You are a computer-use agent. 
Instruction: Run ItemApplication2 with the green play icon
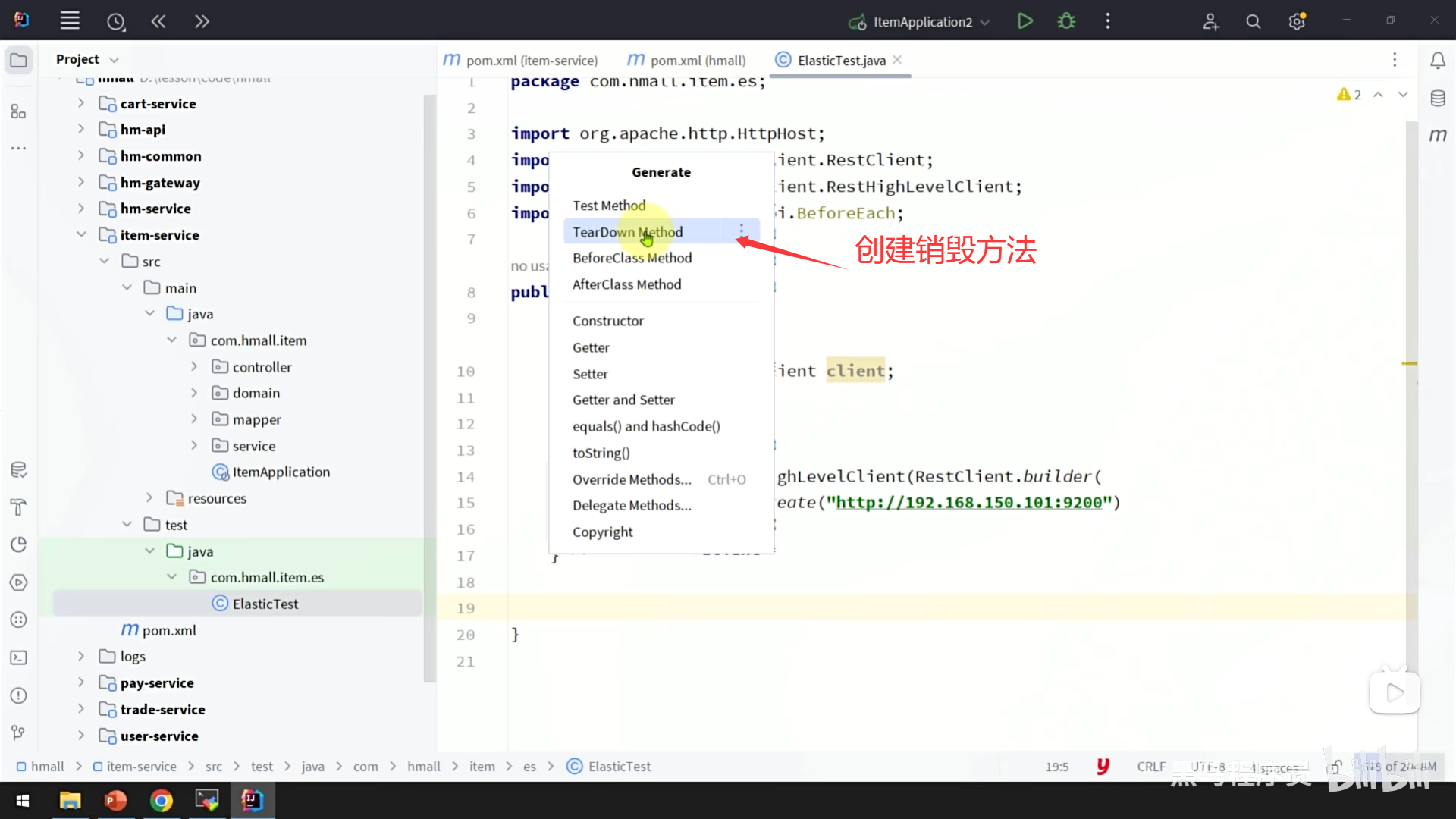(x=1025, y=21)
